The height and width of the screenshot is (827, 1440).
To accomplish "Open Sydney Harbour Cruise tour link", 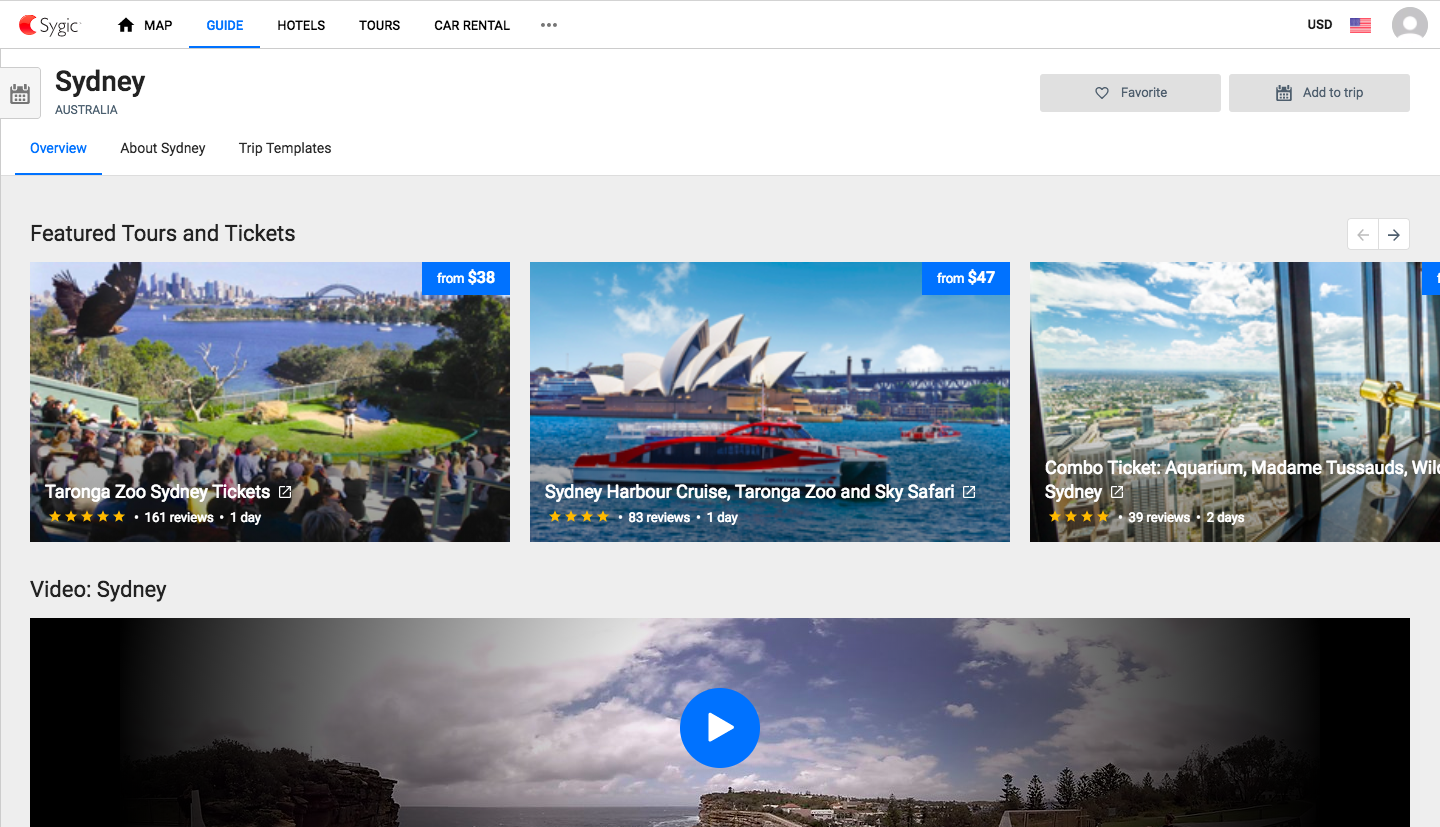I will tap(749, 492).
